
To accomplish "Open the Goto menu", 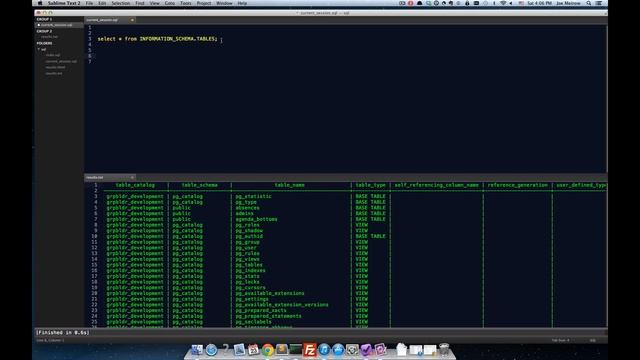I will tap(170, 3).
